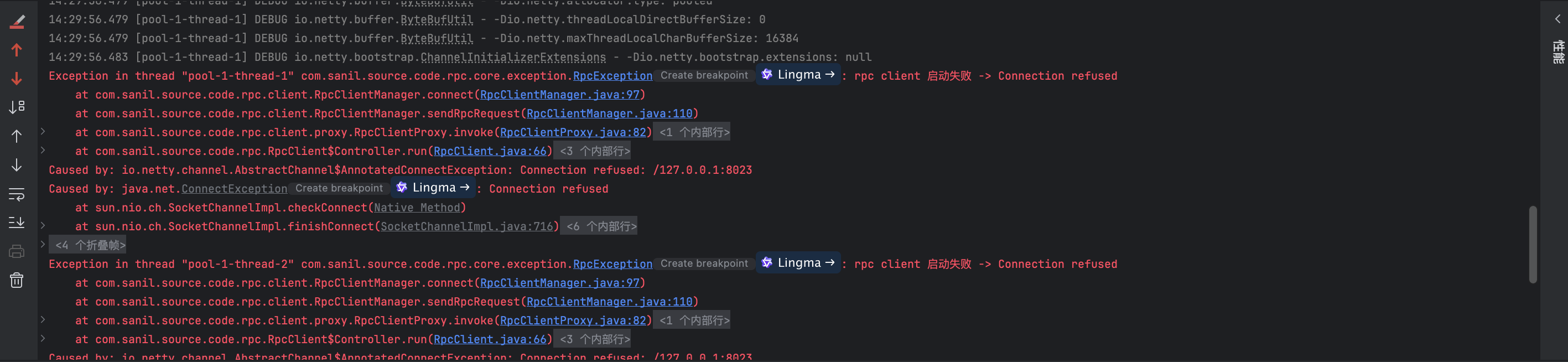Image resolution: width=1568 pixels, height=362 pixels.
Task: Click the console vertical scrollbar thumb
Action: click(1533, 244)
